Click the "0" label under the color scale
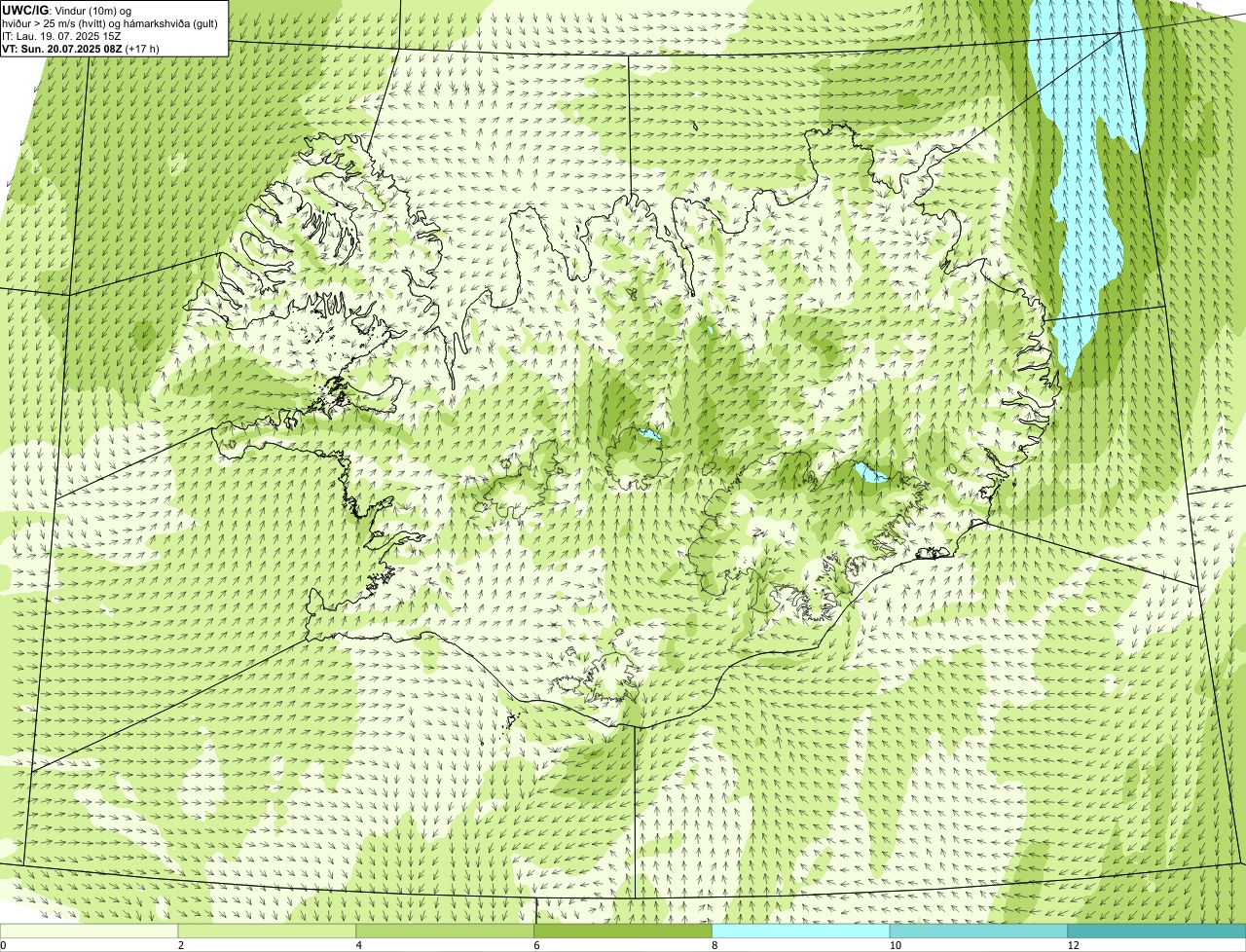Viewport: 1246px width, 952px height. coord(3,945)
